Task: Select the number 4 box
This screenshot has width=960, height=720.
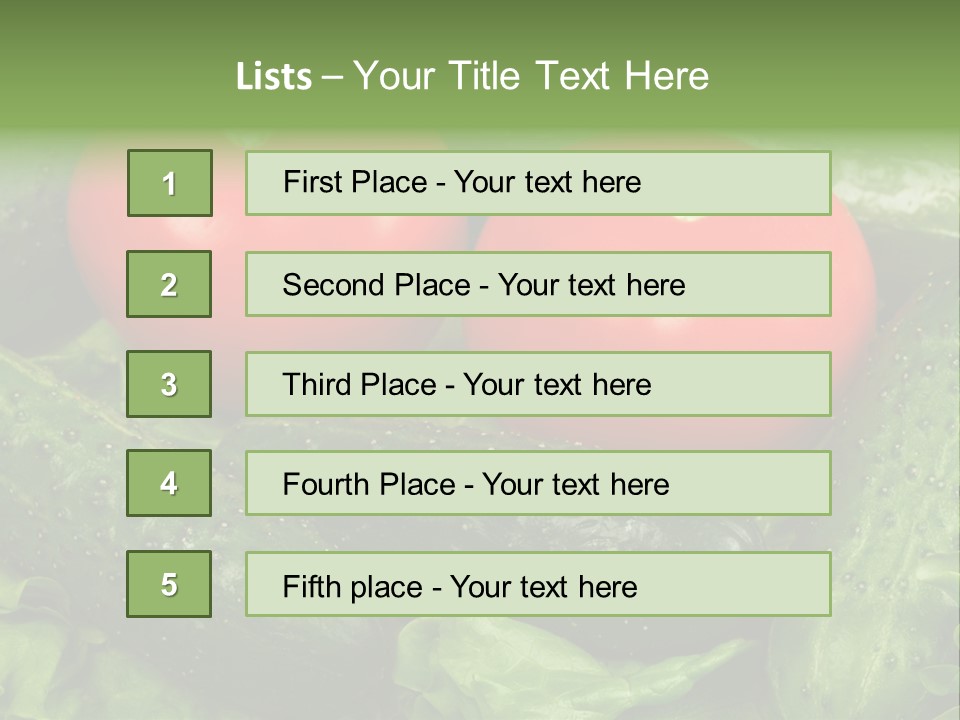Action: (169, 483)
